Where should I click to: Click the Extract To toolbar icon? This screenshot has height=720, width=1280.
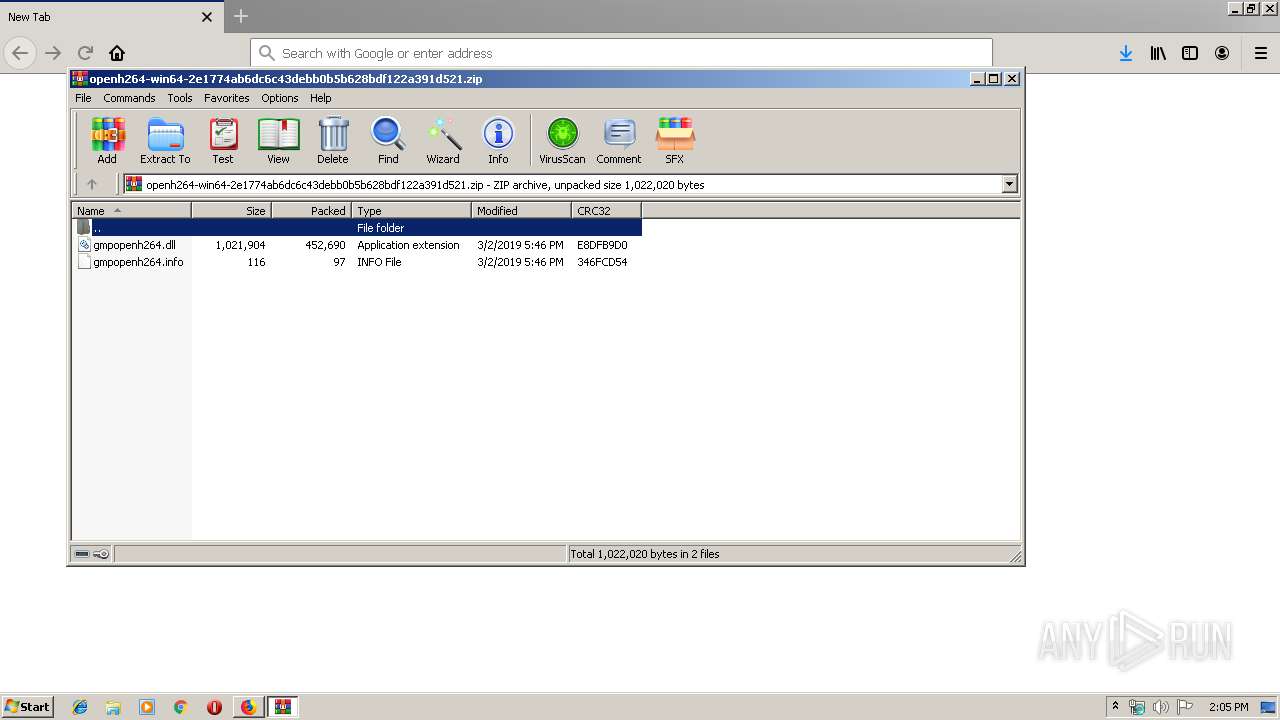(x=165, y=140)
